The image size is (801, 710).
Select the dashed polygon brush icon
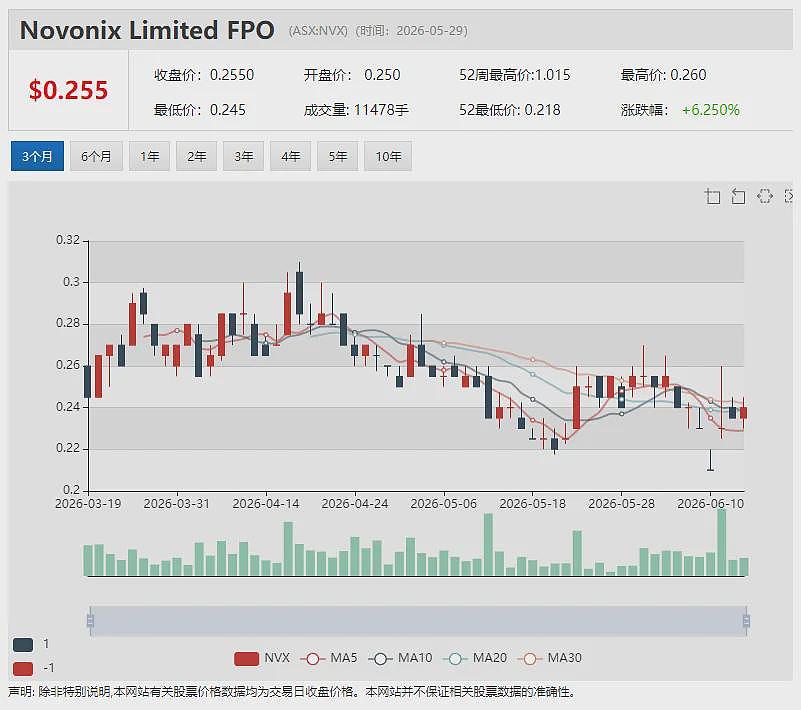tap(764, 196)
